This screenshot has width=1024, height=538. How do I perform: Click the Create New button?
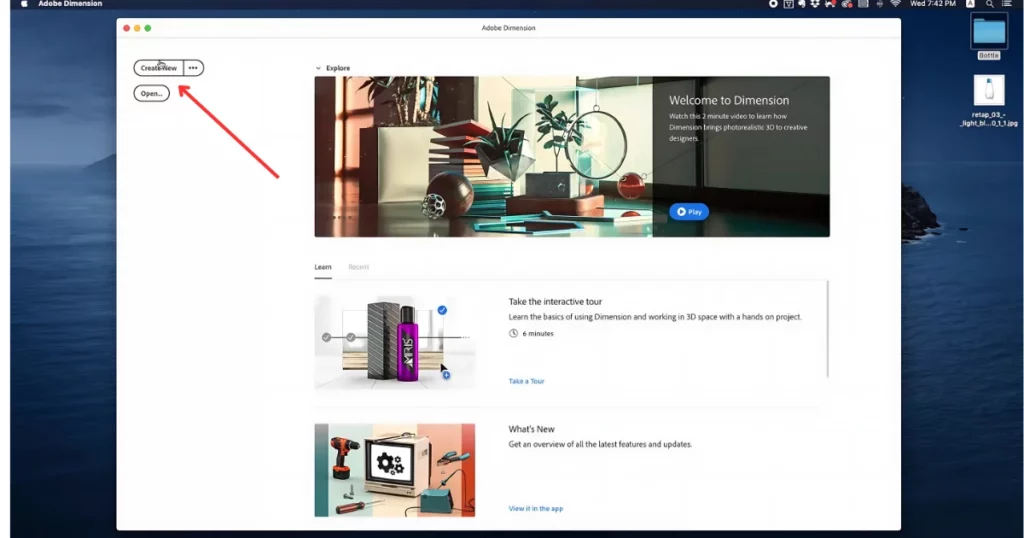coord(159,68)
